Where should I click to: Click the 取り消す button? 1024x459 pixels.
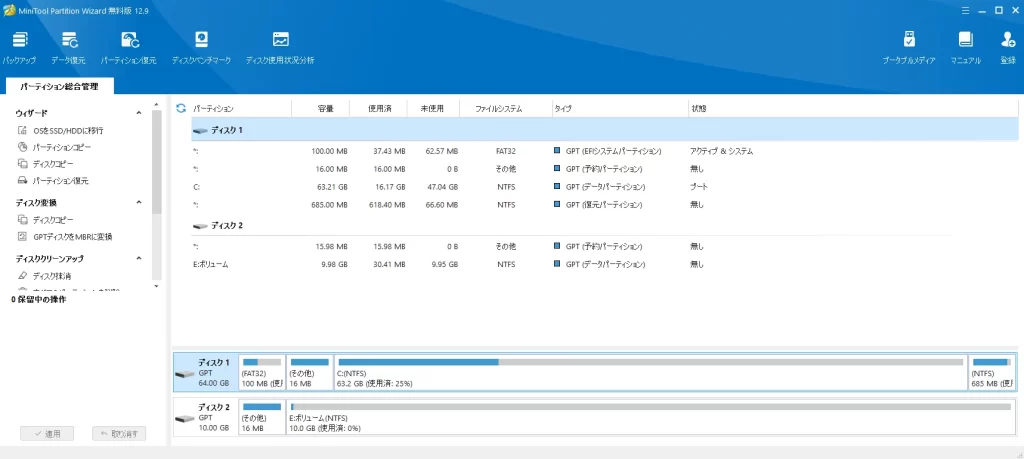point(119,433)
